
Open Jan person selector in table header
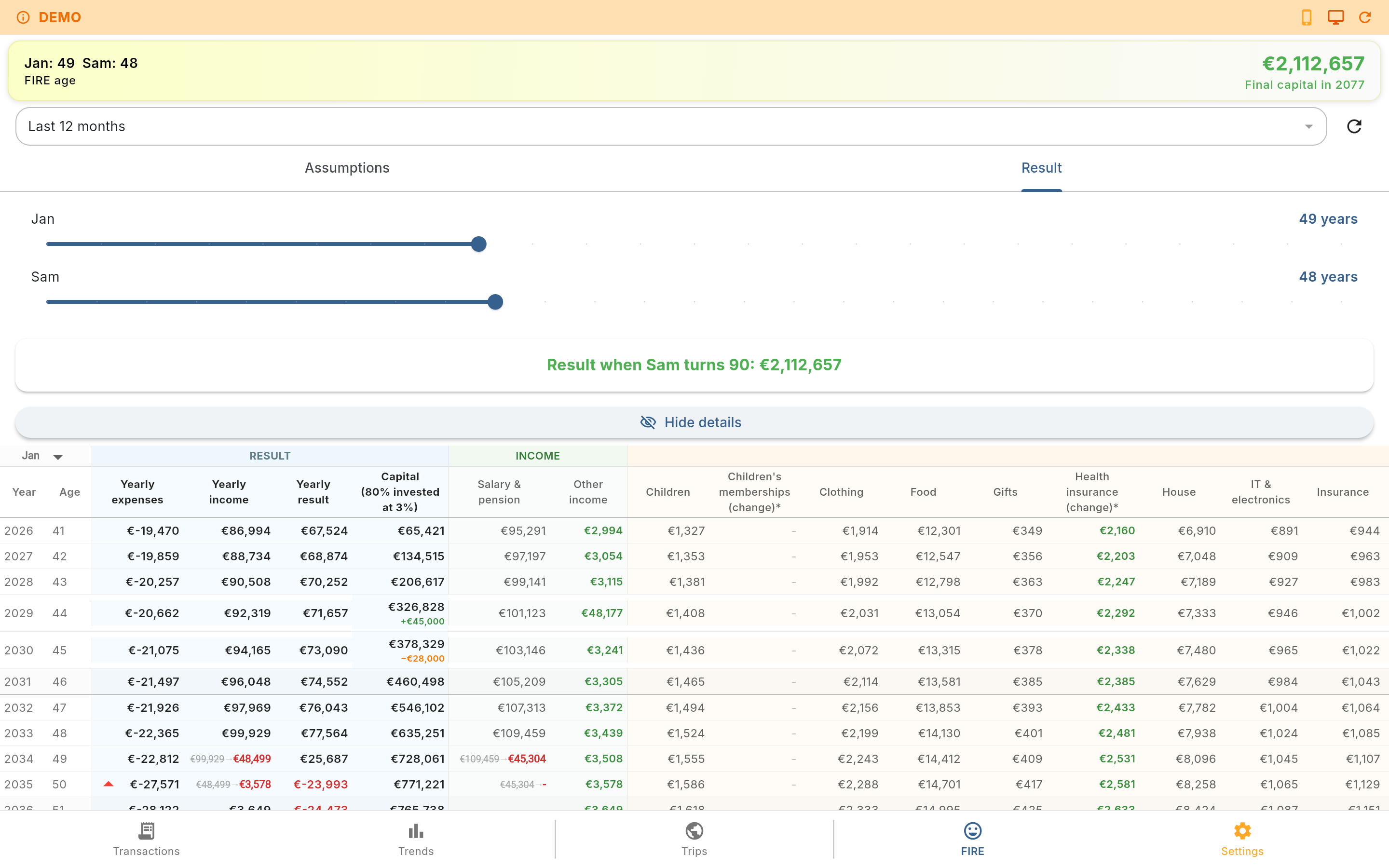point(42,456)
